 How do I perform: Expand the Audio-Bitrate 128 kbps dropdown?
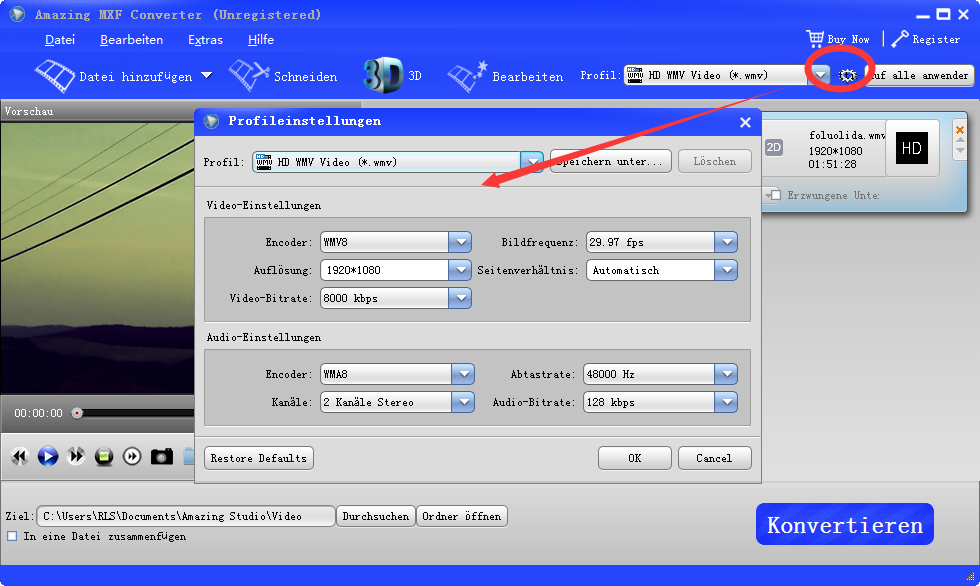pos(726,402)
